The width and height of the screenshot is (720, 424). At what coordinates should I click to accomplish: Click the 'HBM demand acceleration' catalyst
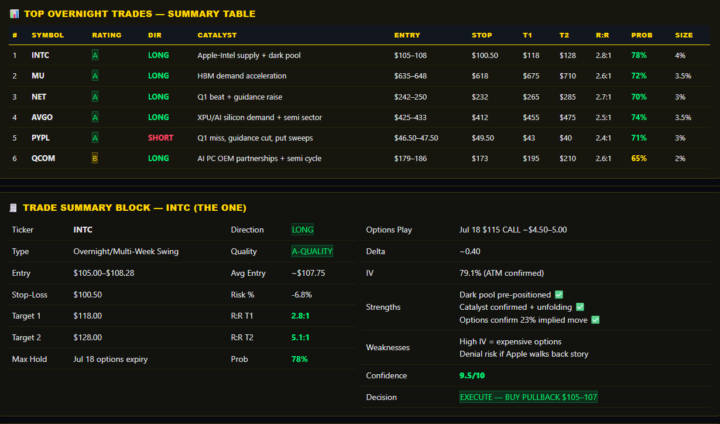(x=242, y=76)
